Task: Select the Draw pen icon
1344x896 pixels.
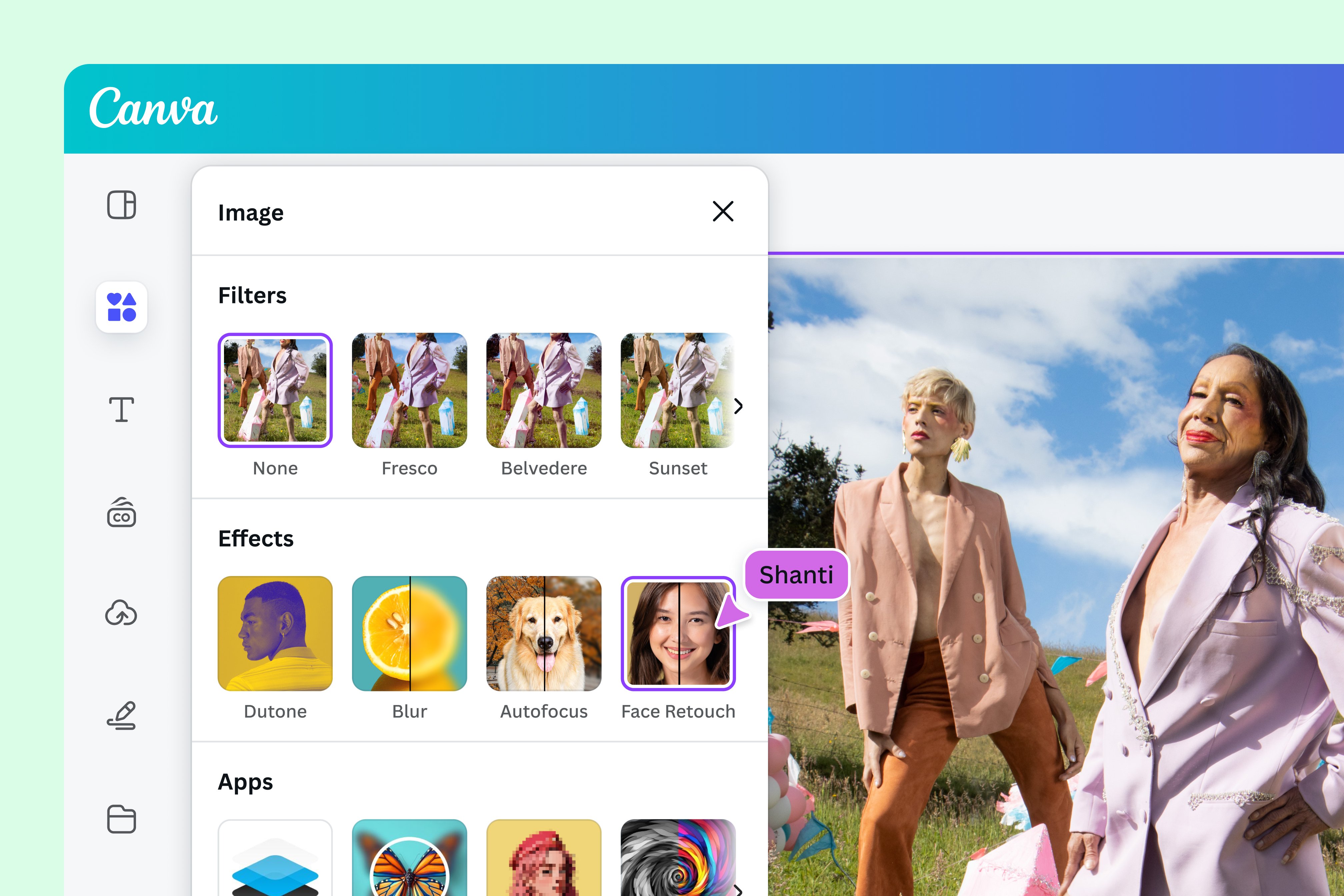Action: (x=121, y=715)
